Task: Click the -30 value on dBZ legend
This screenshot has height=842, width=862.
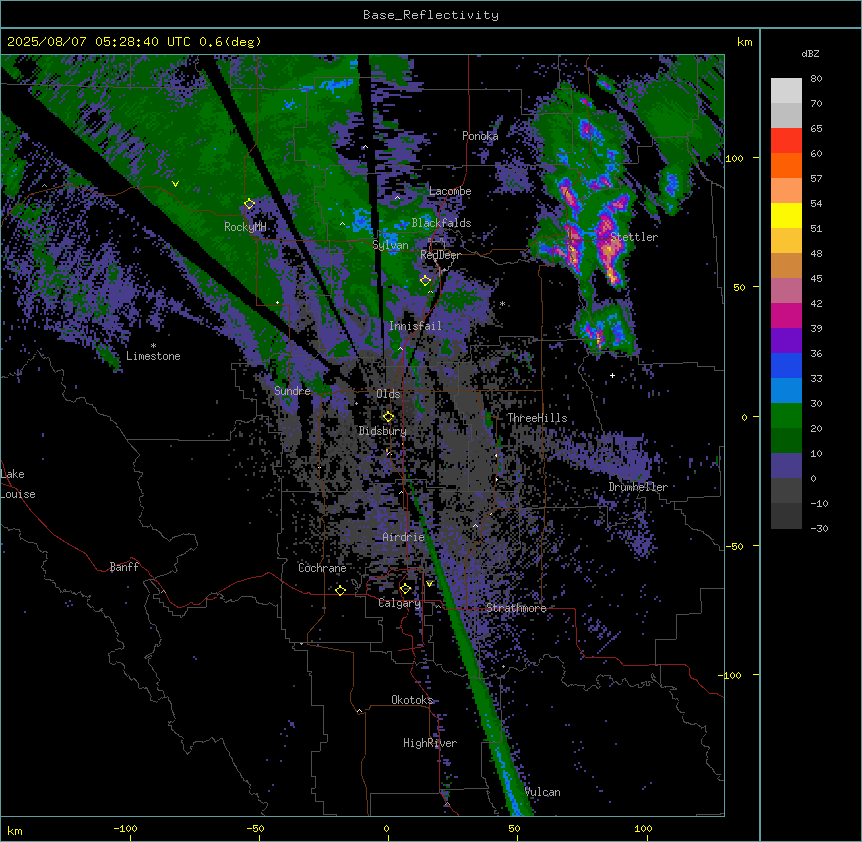Action: pos(819,528)
